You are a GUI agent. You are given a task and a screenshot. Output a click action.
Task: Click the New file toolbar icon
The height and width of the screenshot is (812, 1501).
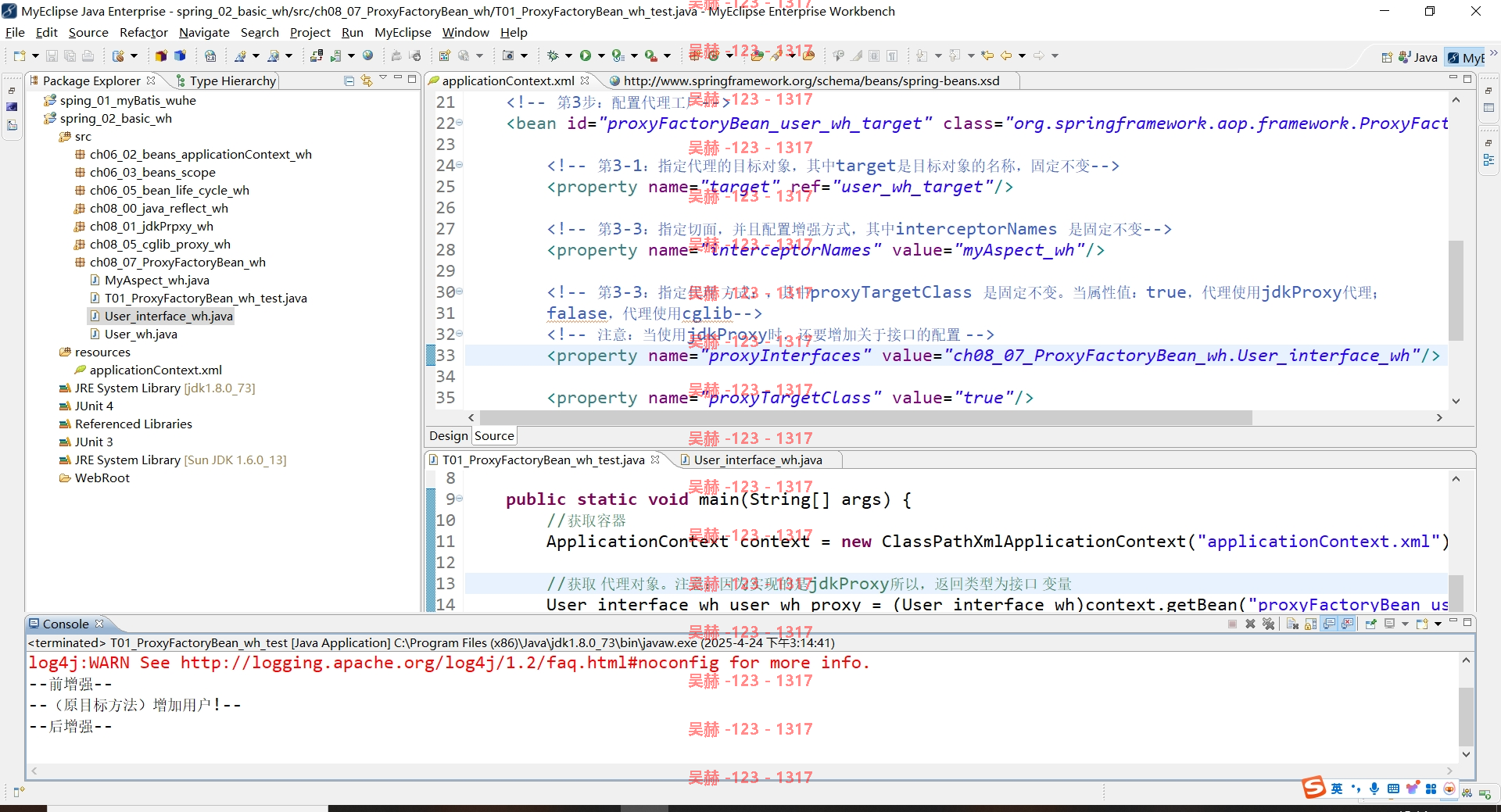click(x=20, y=55)
